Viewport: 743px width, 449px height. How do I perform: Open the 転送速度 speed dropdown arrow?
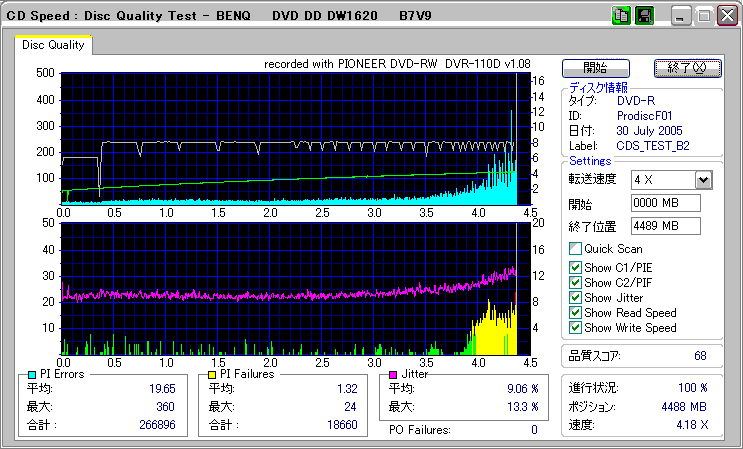coord(703,179)
